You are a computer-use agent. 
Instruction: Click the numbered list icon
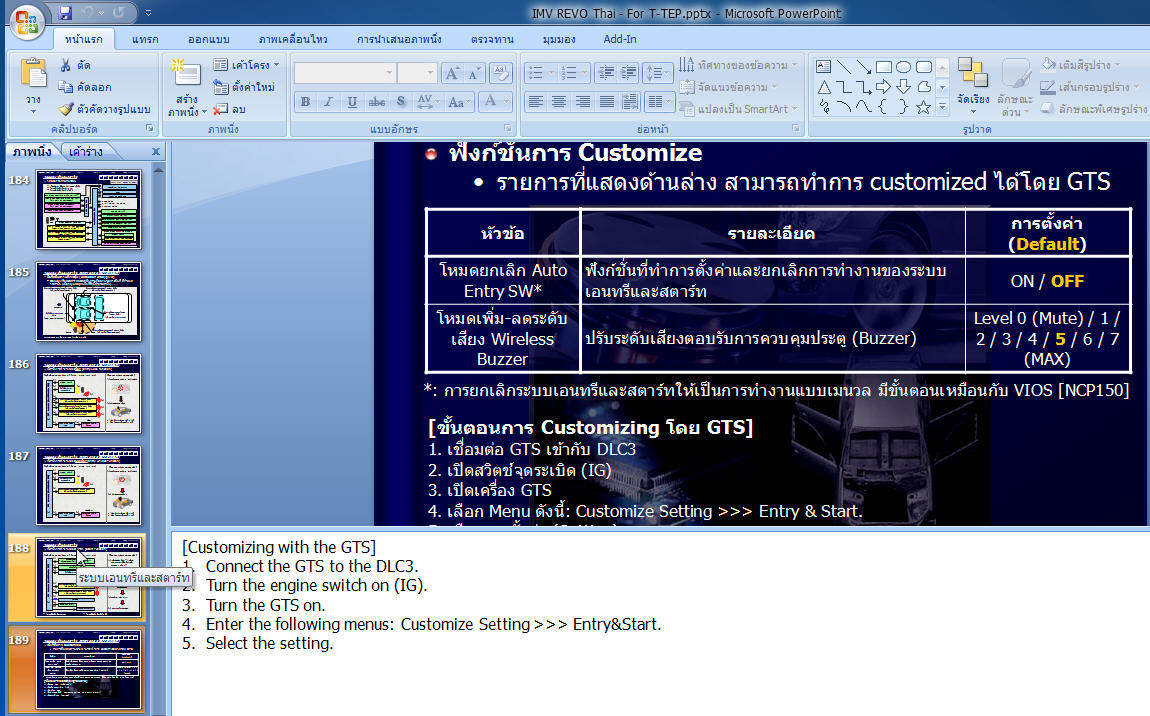click(573, 73)
